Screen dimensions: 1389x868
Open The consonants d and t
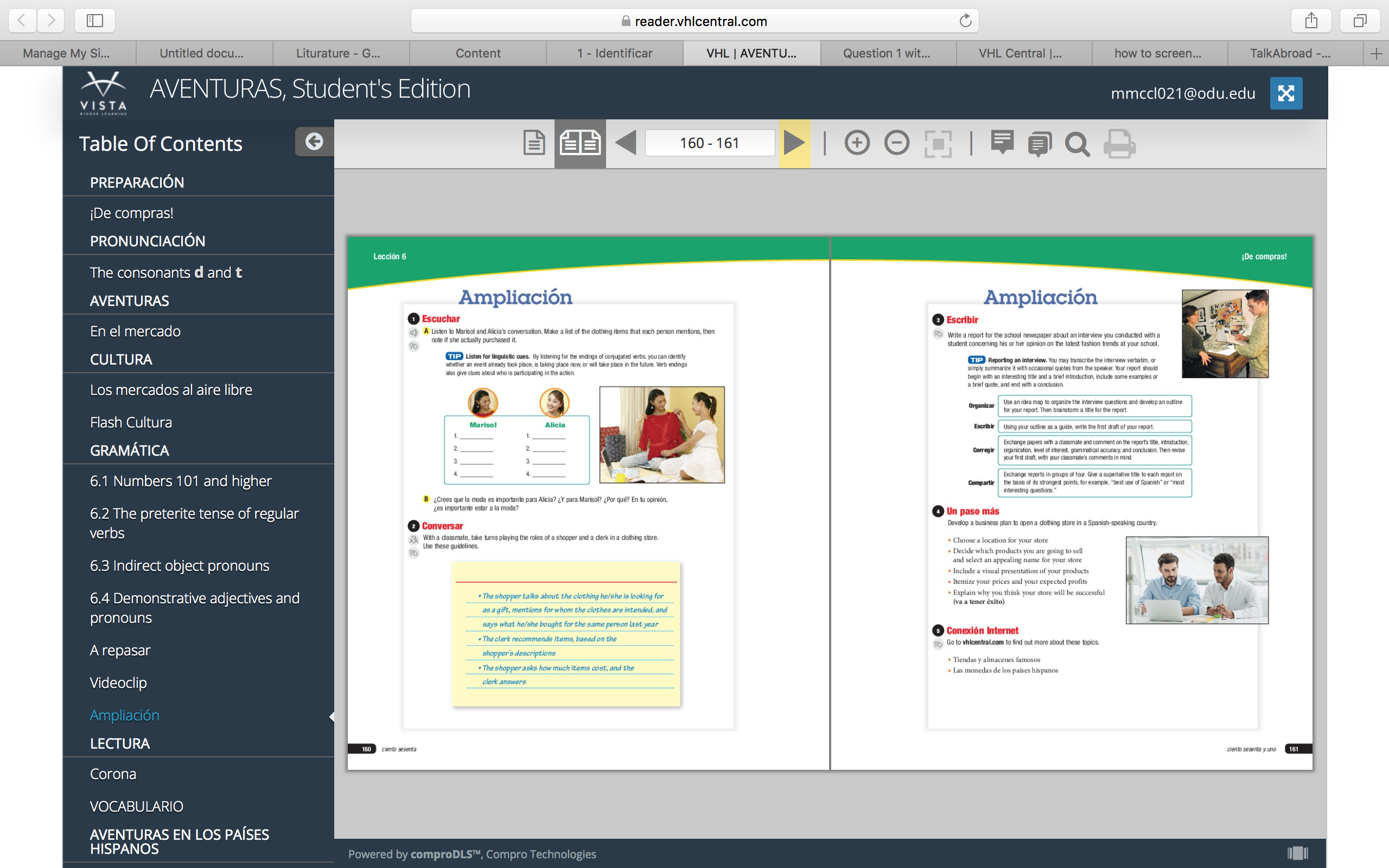(166, 272)
